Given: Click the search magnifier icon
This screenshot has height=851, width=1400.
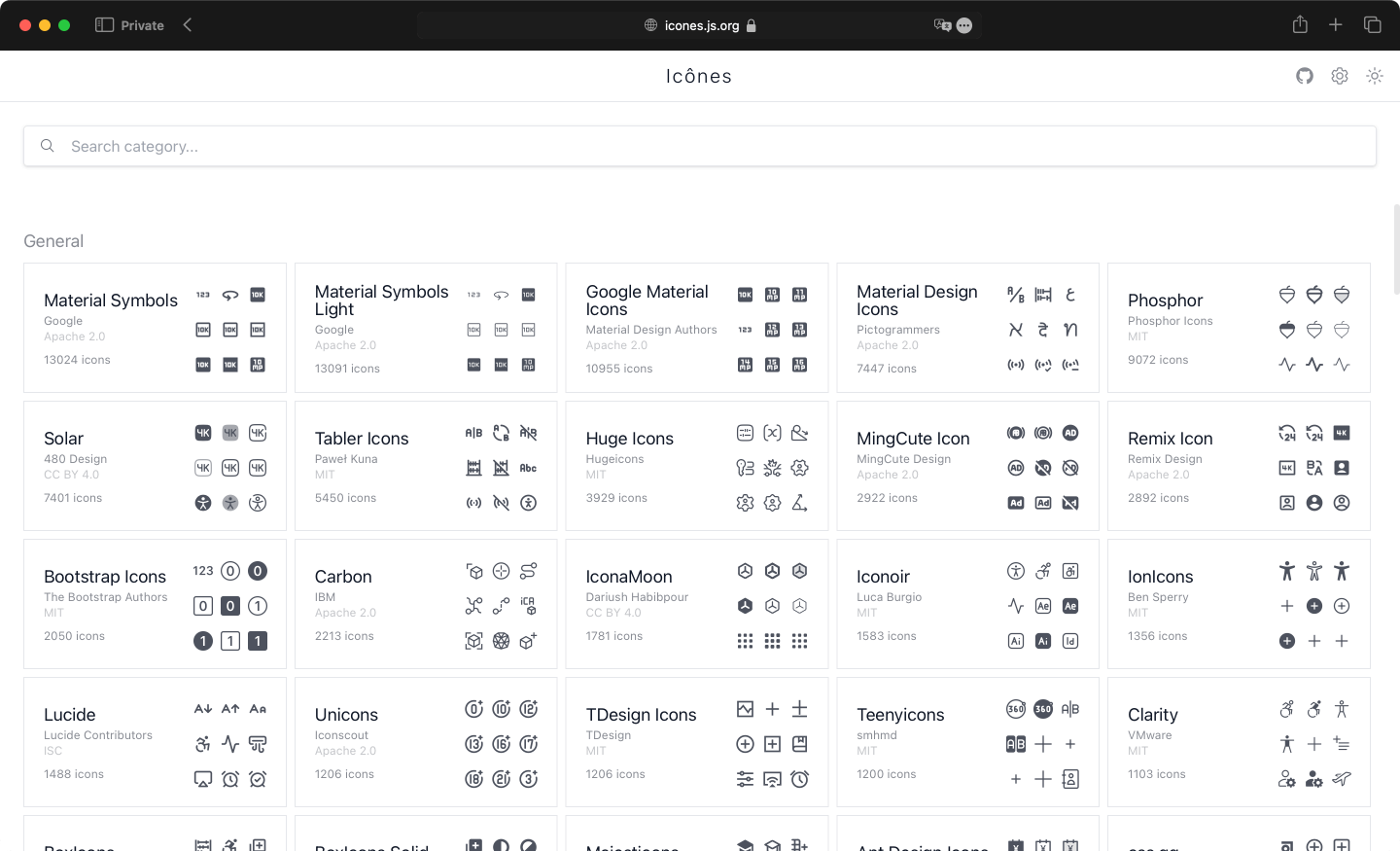Looking at the screenshot, I should click(47, 146).
